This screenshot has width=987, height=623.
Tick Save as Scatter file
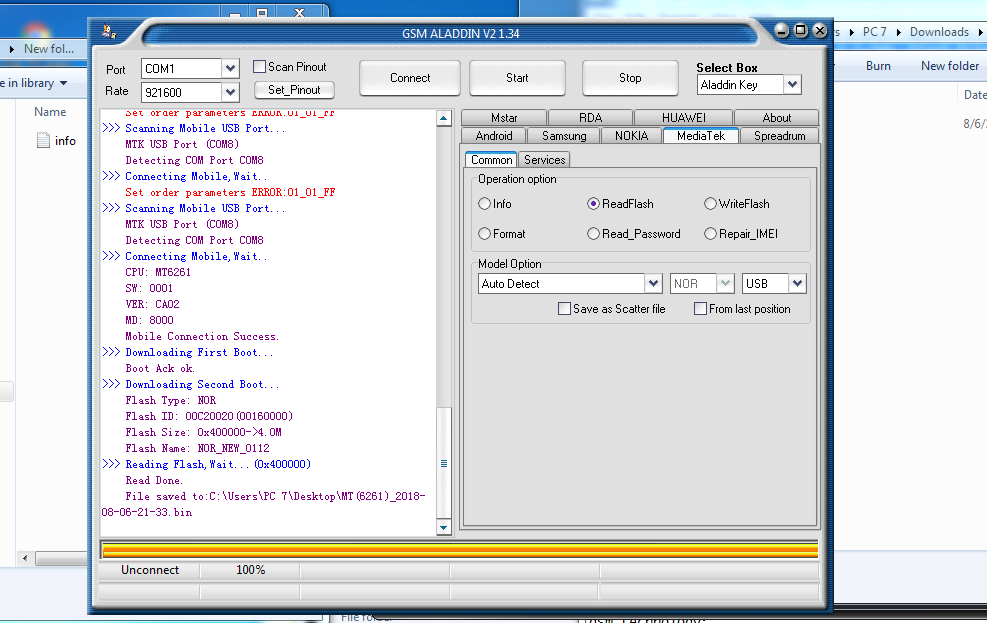point(565,309)
